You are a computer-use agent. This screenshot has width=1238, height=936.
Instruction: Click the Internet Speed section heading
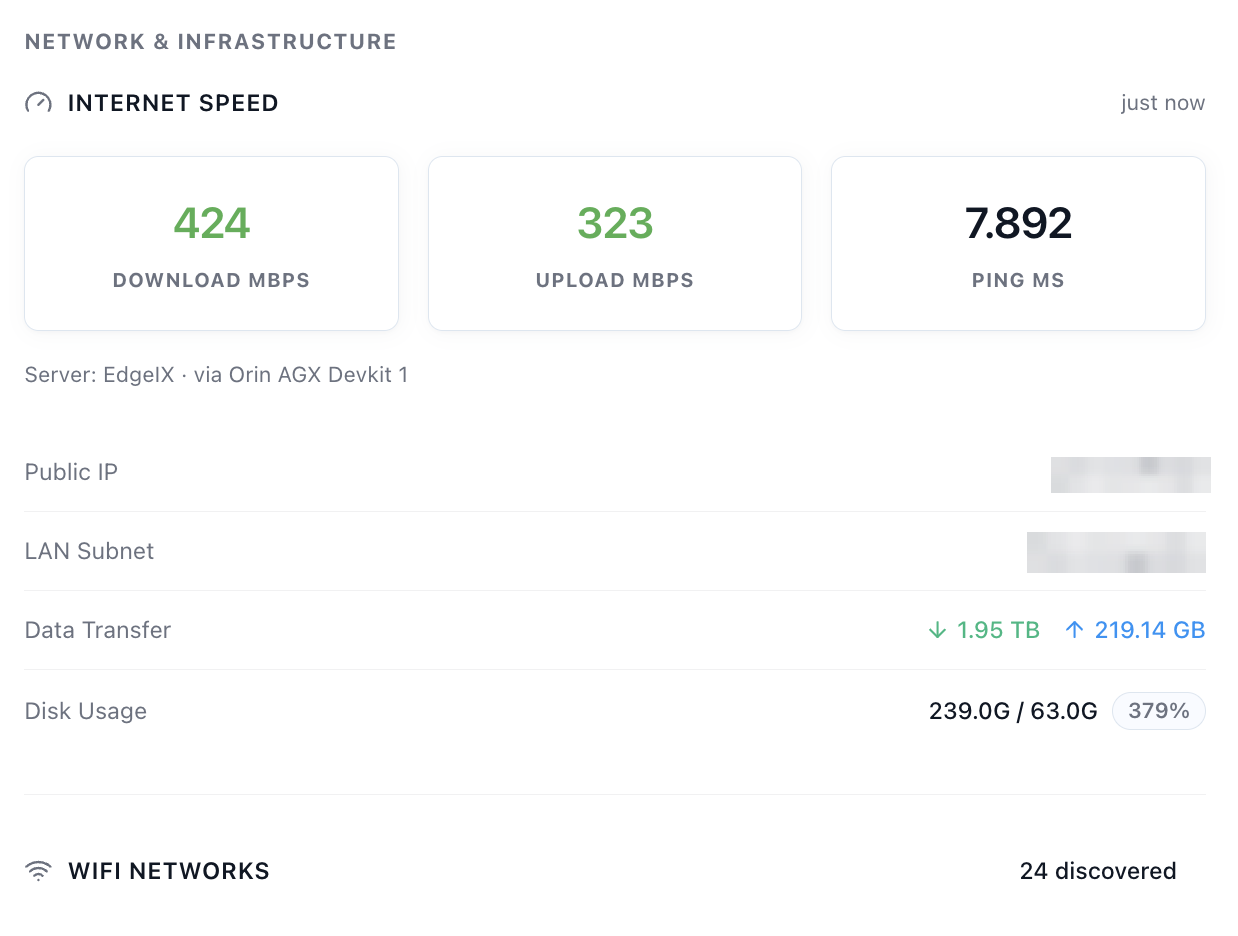[x=173, y=103]
